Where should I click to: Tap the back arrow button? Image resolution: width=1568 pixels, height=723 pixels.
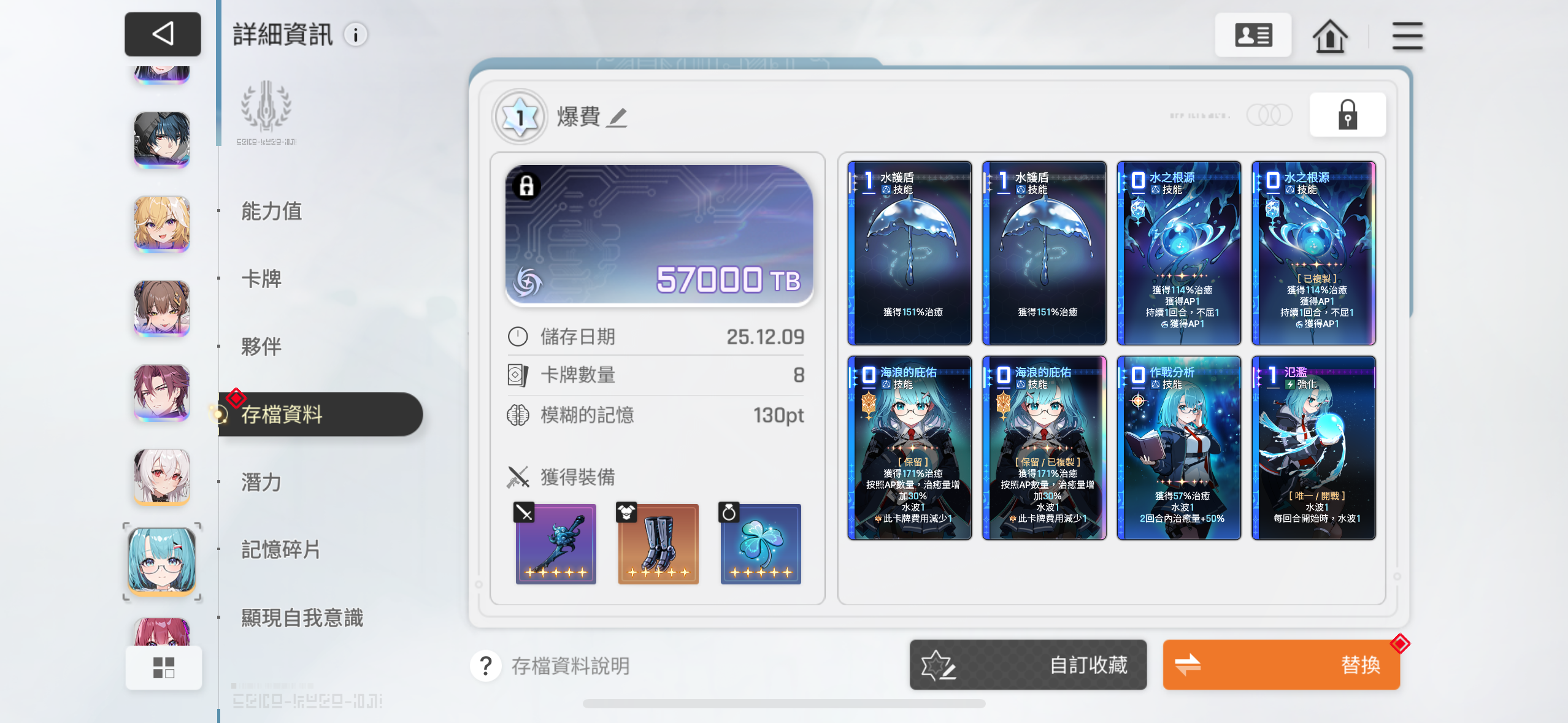click(163, 34)
